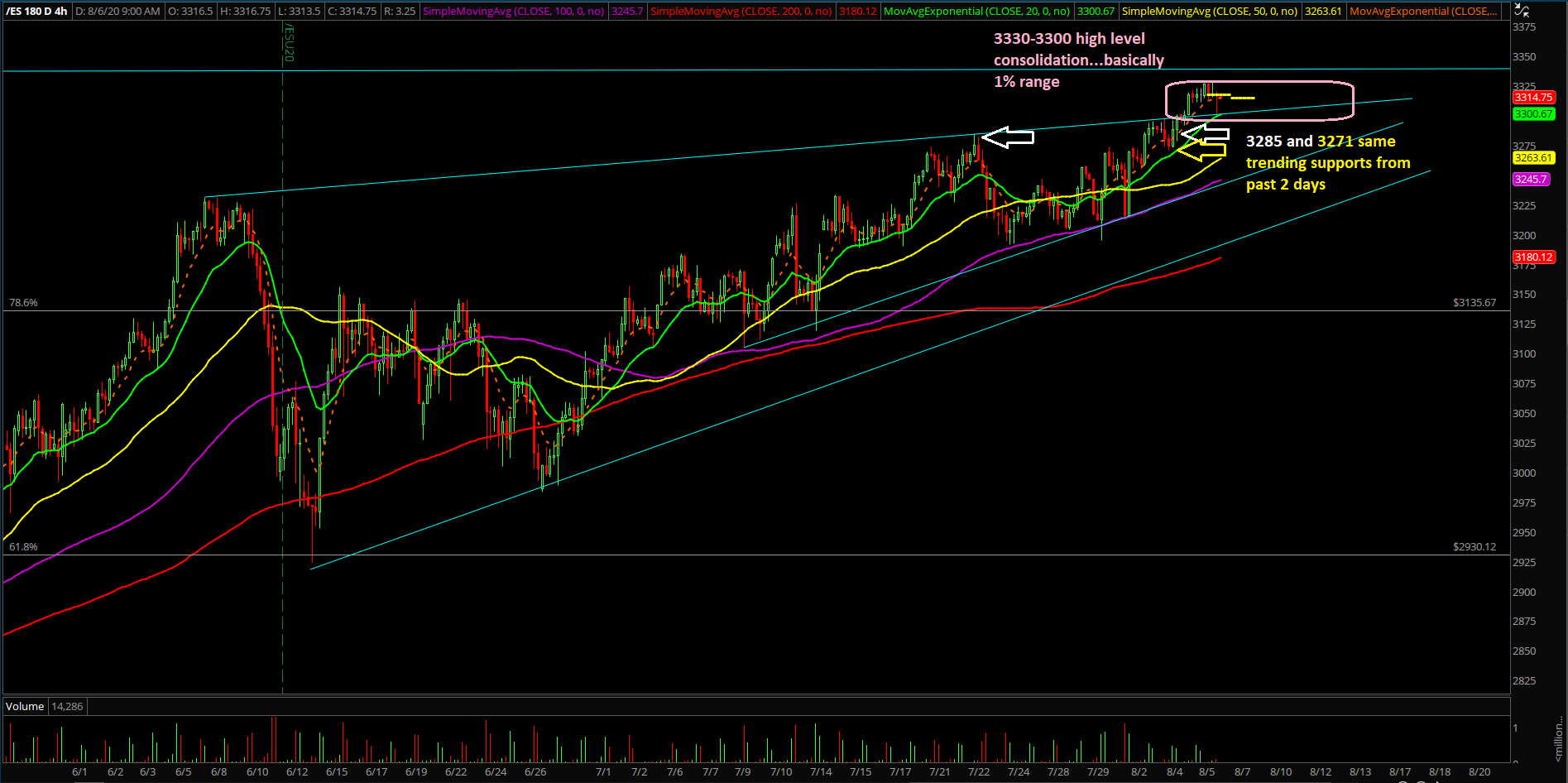Click the 78.6% Fibonacci level line label

pyautogui.click(x=23, y=303)
